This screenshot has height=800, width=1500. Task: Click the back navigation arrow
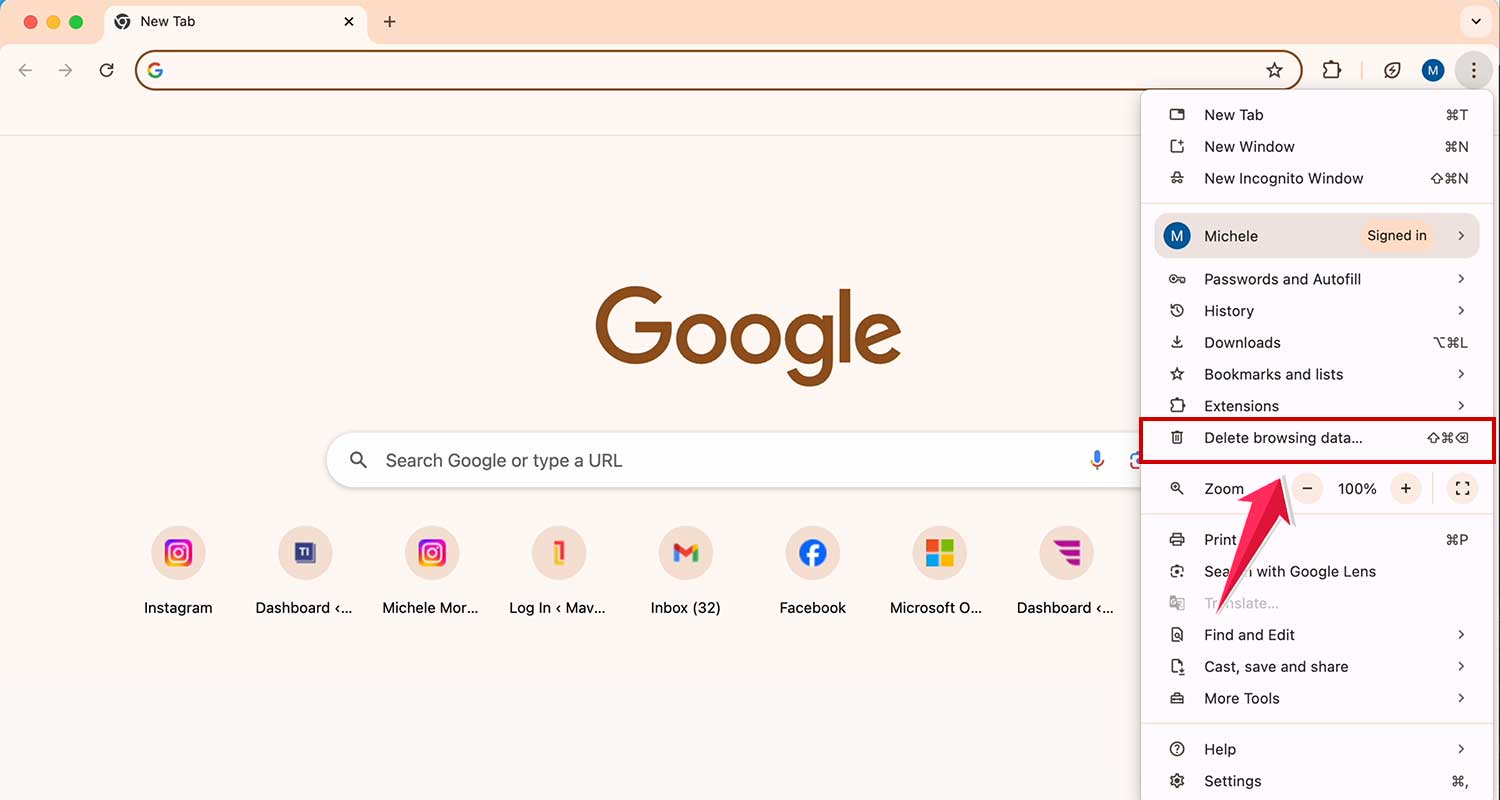25,70
